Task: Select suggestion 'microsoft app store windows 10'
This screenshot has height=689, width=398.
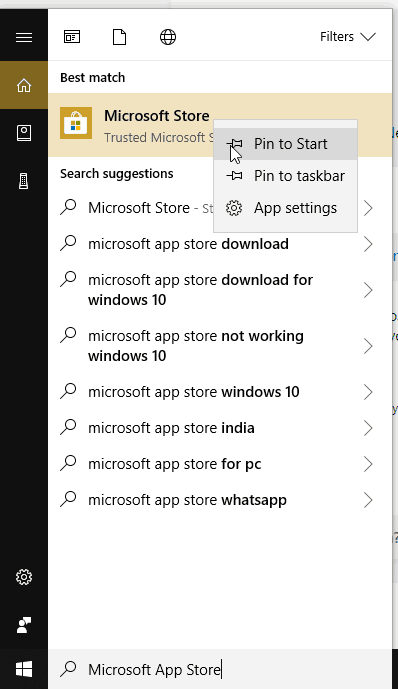Action: click(x=220, y=392)
